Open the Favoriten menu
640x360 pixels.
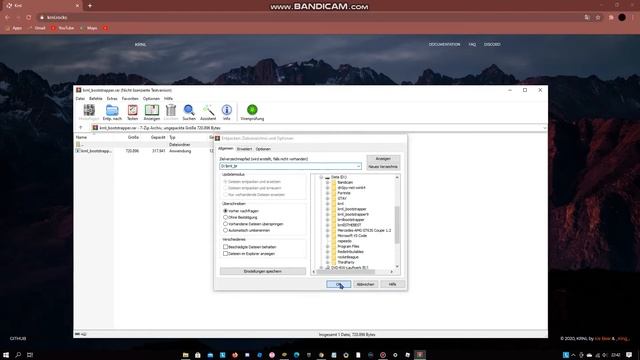130,99
